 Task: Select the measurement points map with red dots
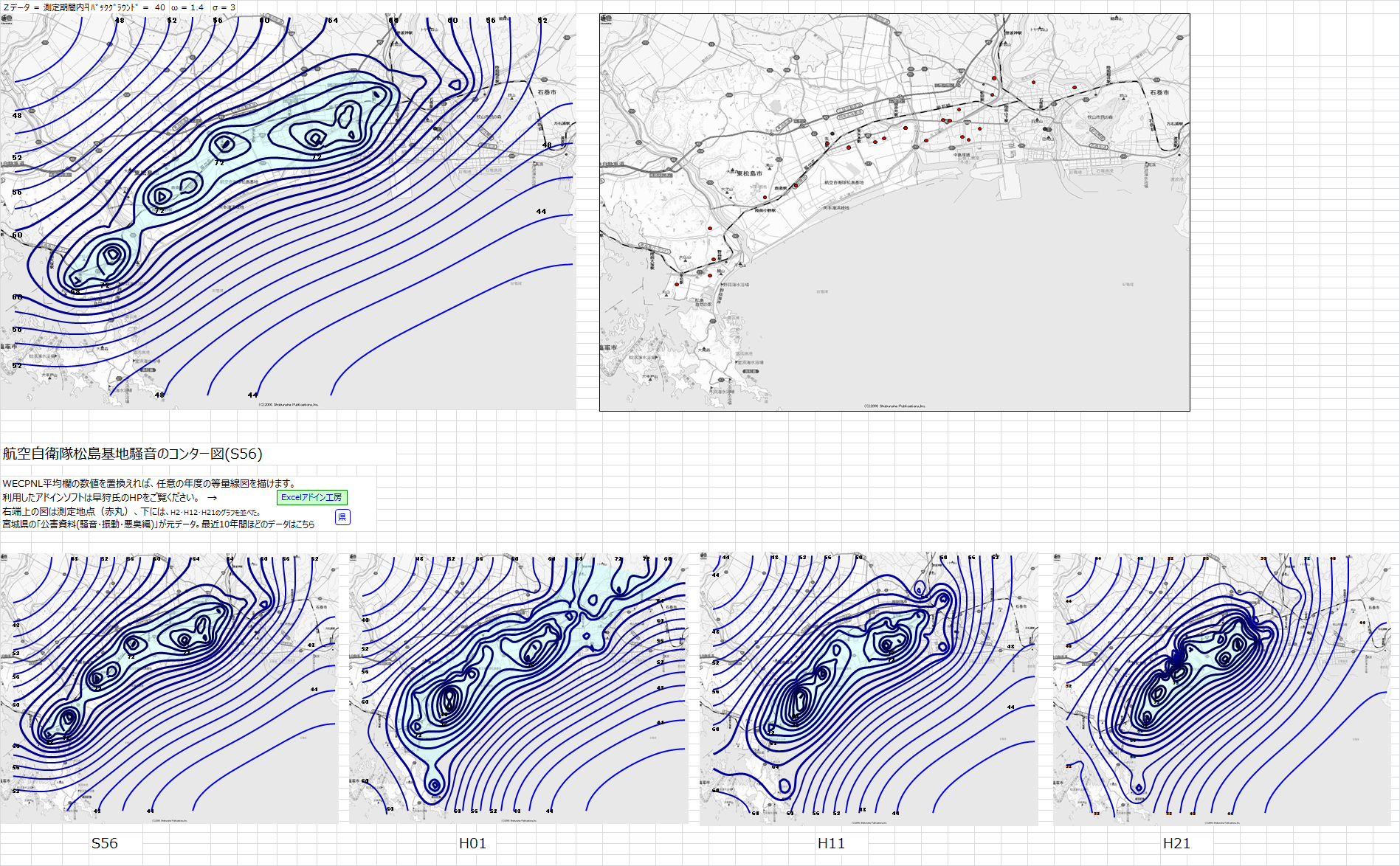(894, 212)
